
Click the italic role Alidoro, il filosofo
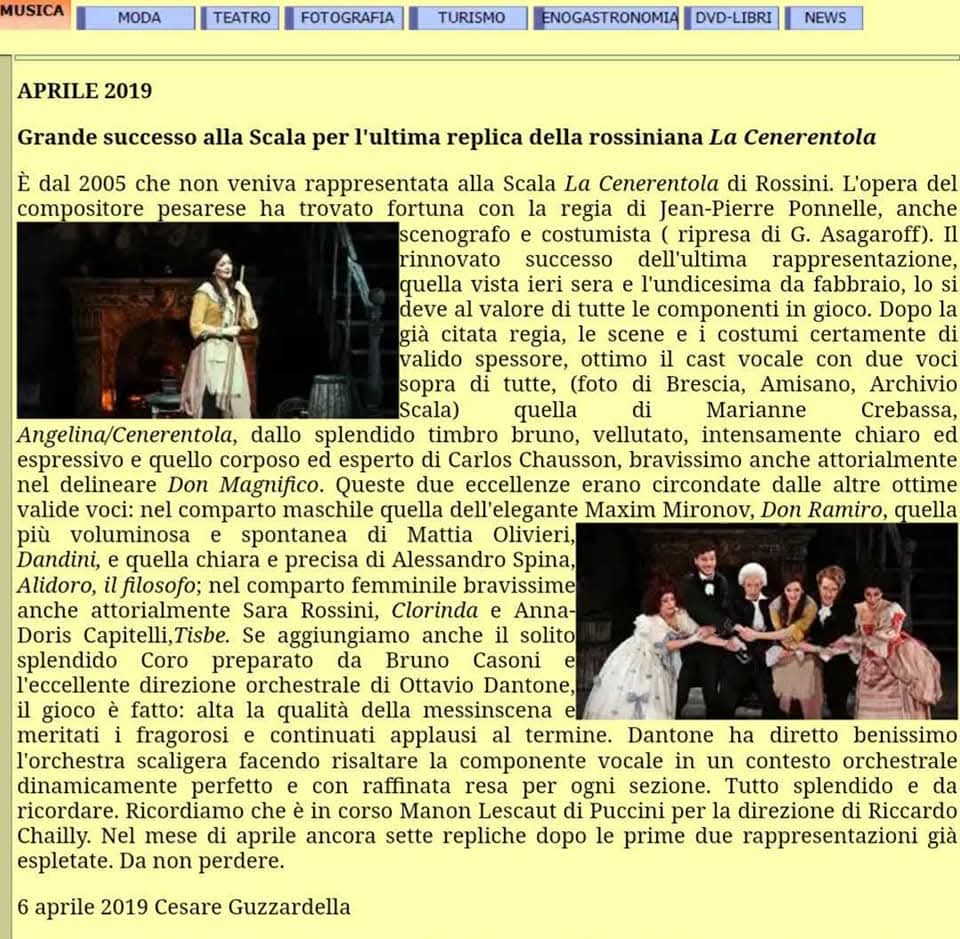tap(106, 586)
